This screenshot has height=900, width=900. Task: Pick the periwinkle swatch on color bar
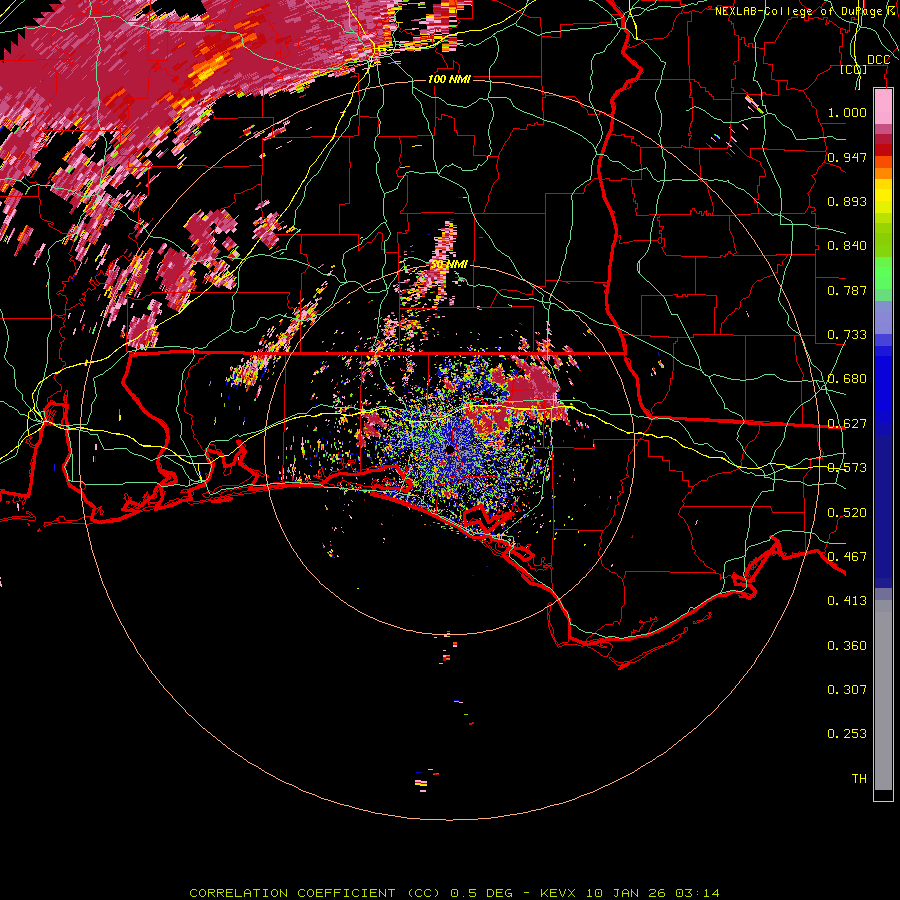(x=883, y=317)
